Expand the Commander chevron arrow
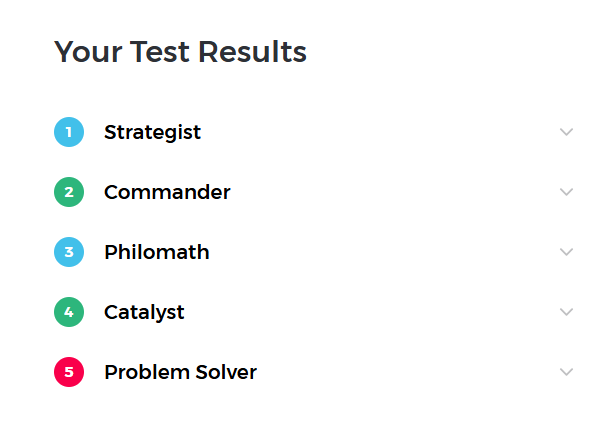The image size is (611, 435). 567,192
